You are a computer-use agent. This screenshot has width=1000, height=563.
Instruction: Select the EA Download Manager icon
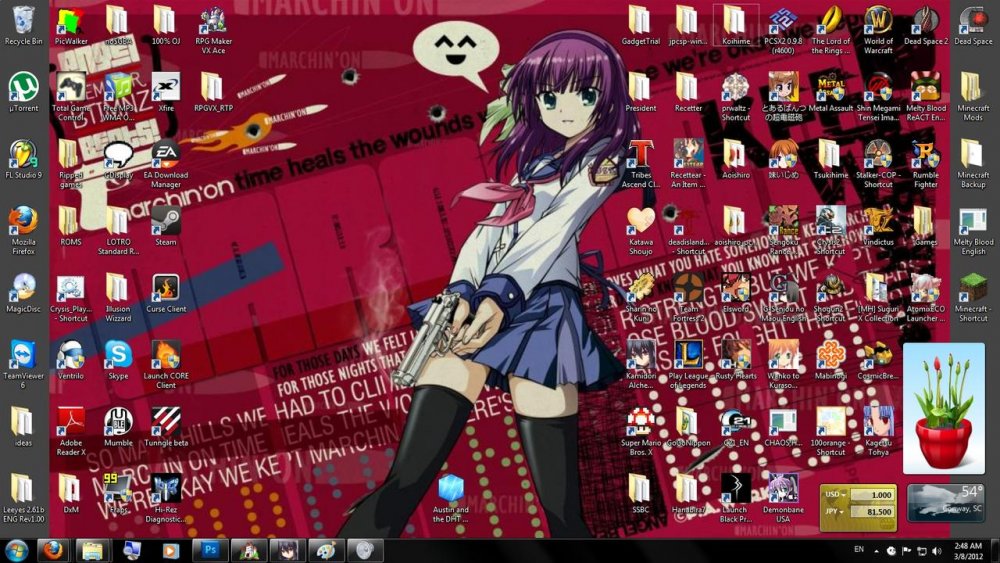point(165,155)
